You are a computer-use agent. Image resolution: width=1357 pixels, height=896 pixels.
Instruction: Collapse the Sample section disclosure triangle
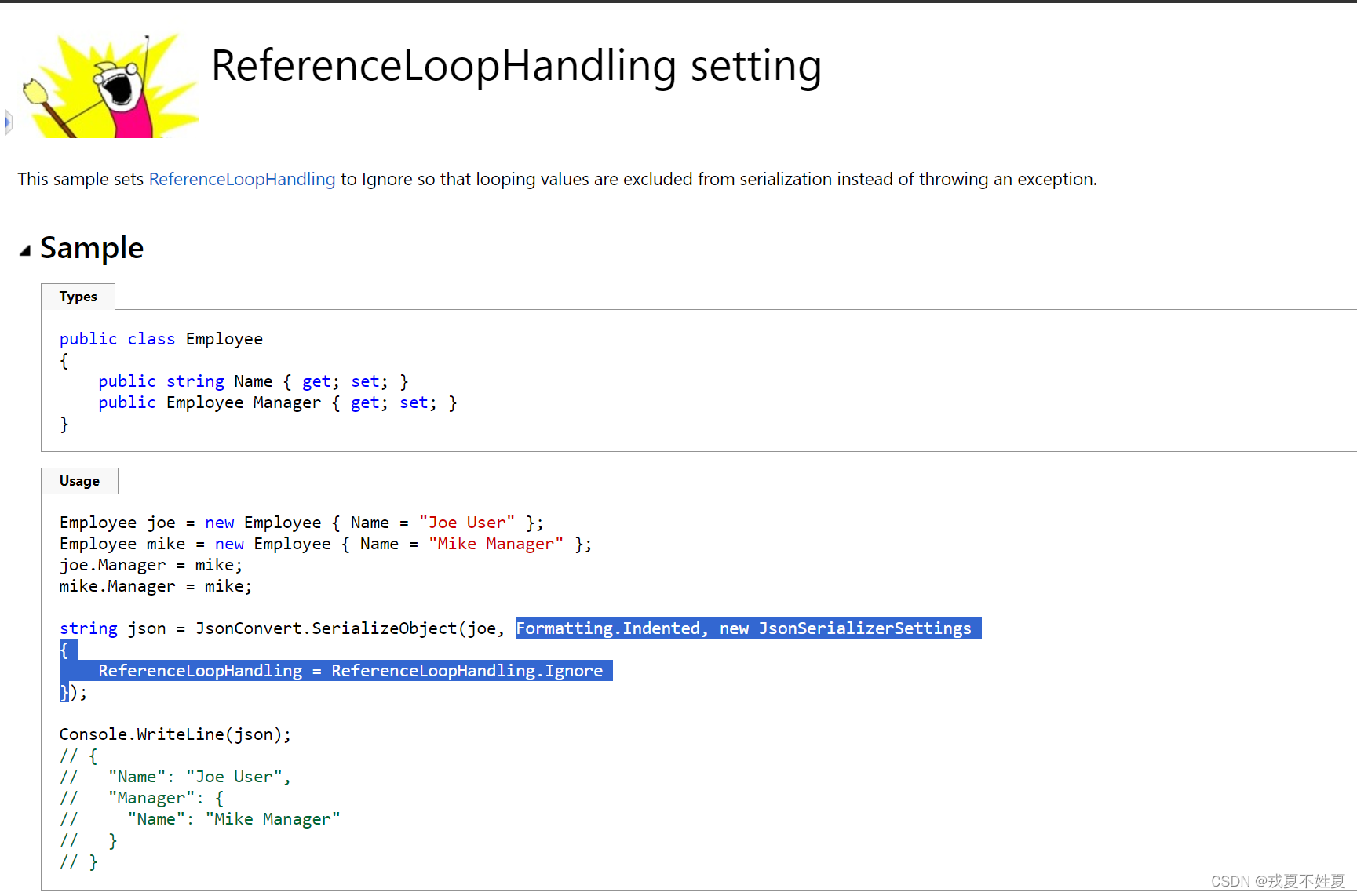point(25,249)
